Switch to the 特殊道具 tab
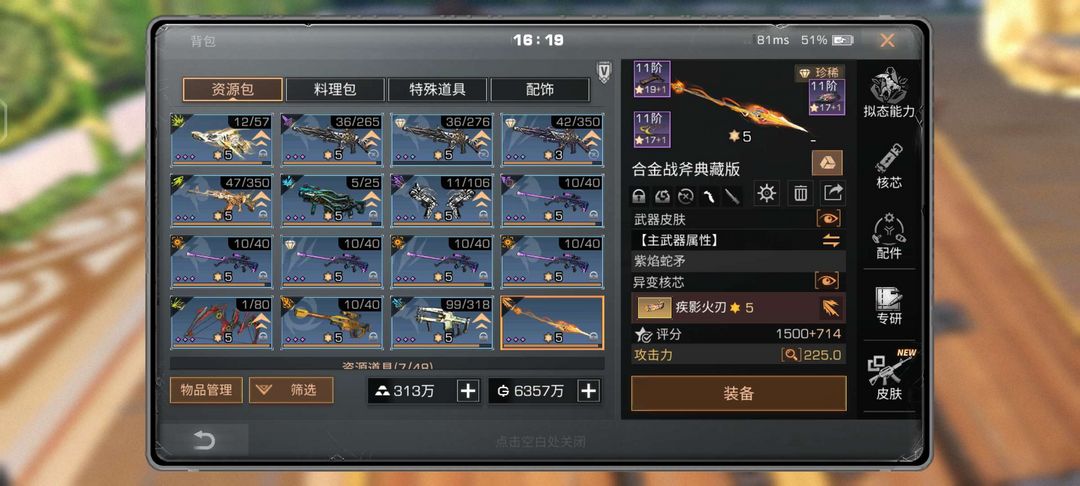Image resolution: width=1080 pixels, height=486 pixels. click(x=437, y=89)
